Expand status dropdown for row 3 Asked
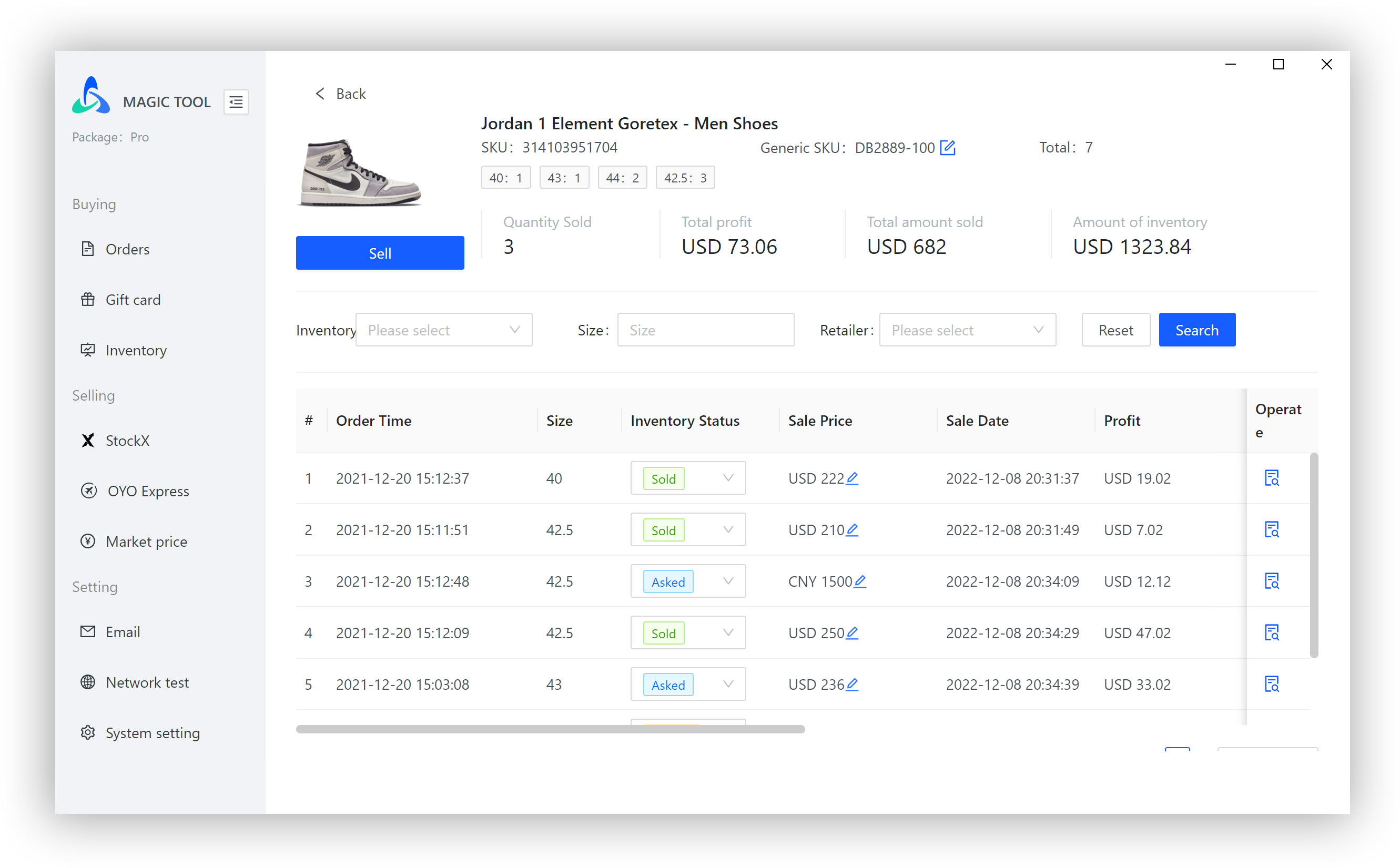 coord(727,581)
